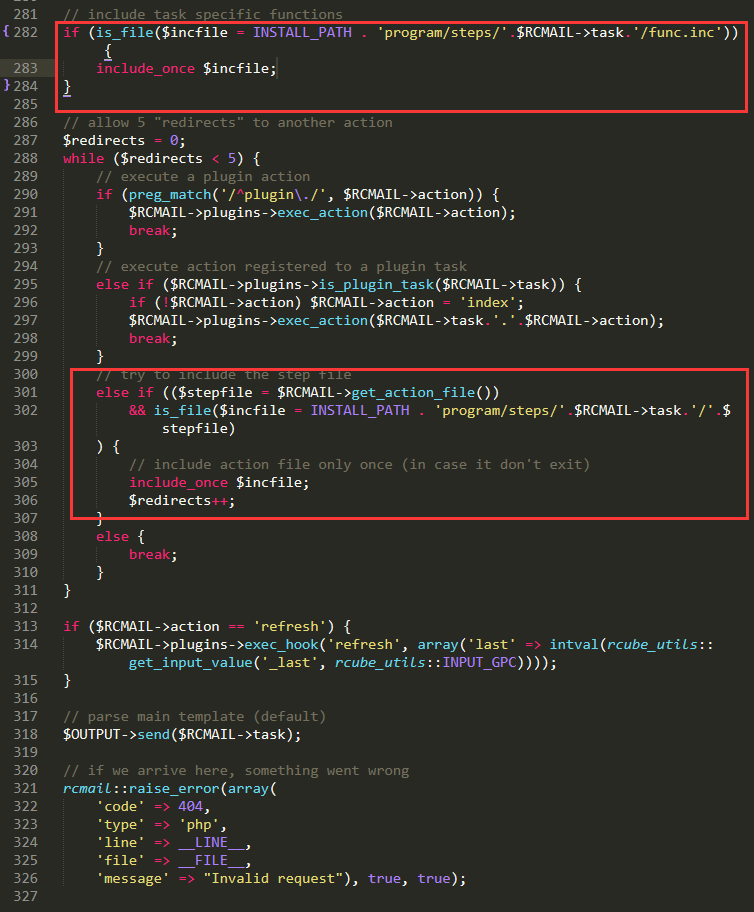Image resolution: width=754 pixels, height=912 pixels.
Task: Click the 'php' string on line 323
Action: point(198,825)
